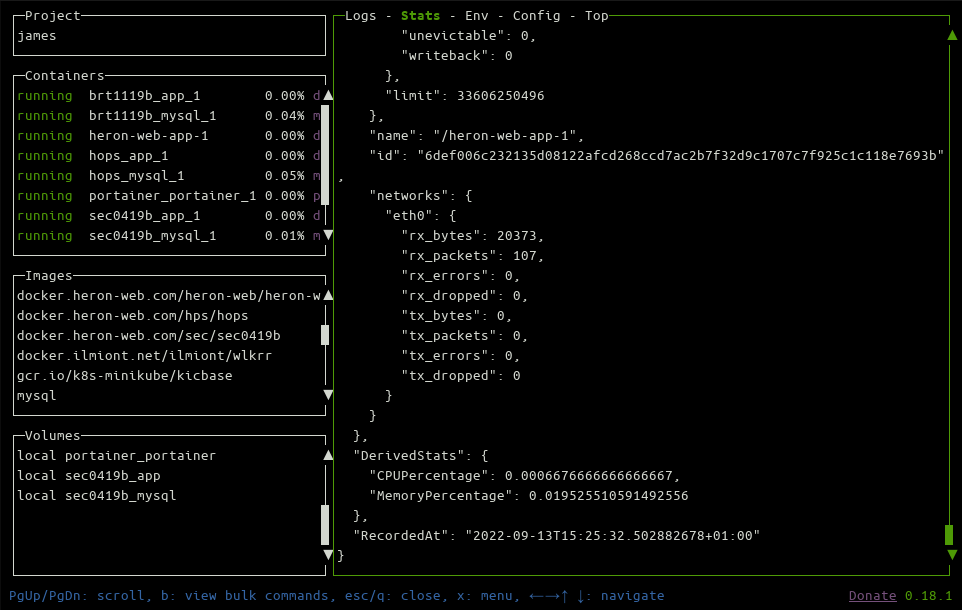
Task: Click the Images panel scroll-up arrow
Action: (x=328, y=295)
